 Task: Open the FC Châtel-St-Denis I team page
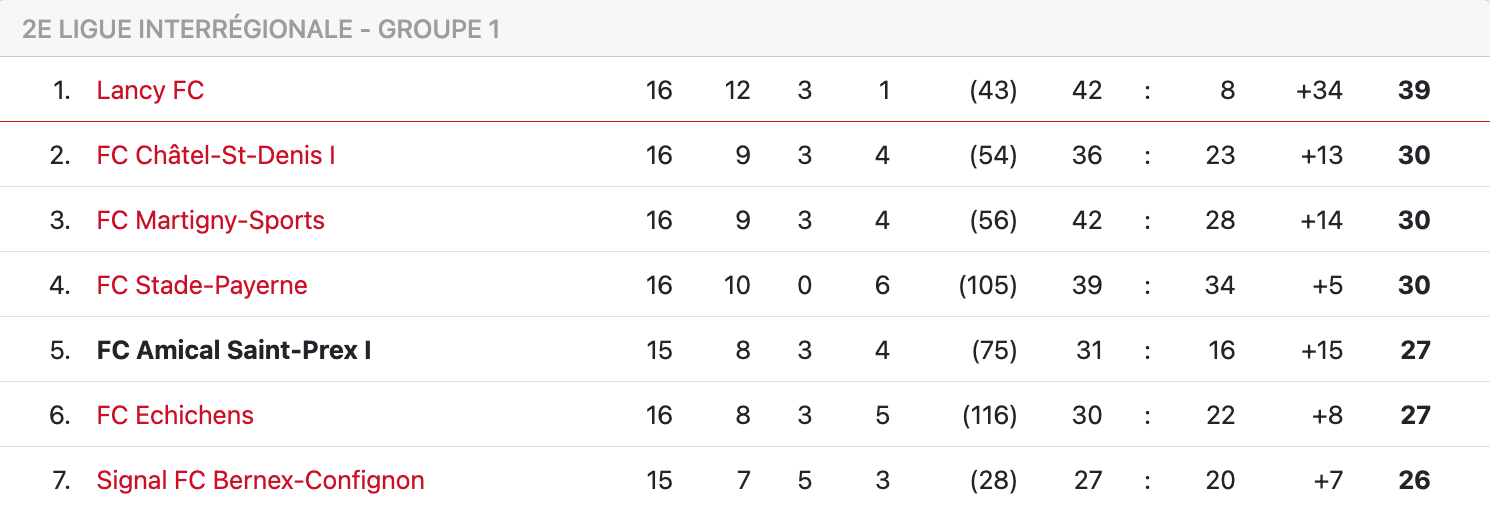pos(216,155)
